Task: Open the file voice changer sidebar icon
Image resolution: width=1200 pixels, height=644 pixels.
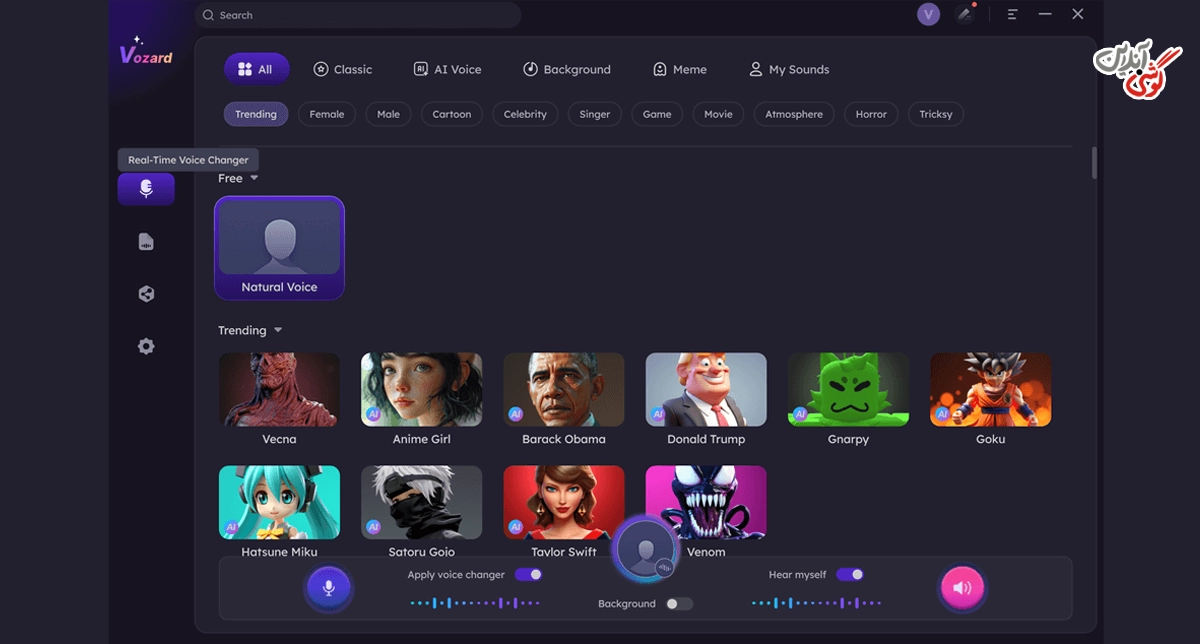Action: point(146,242)
